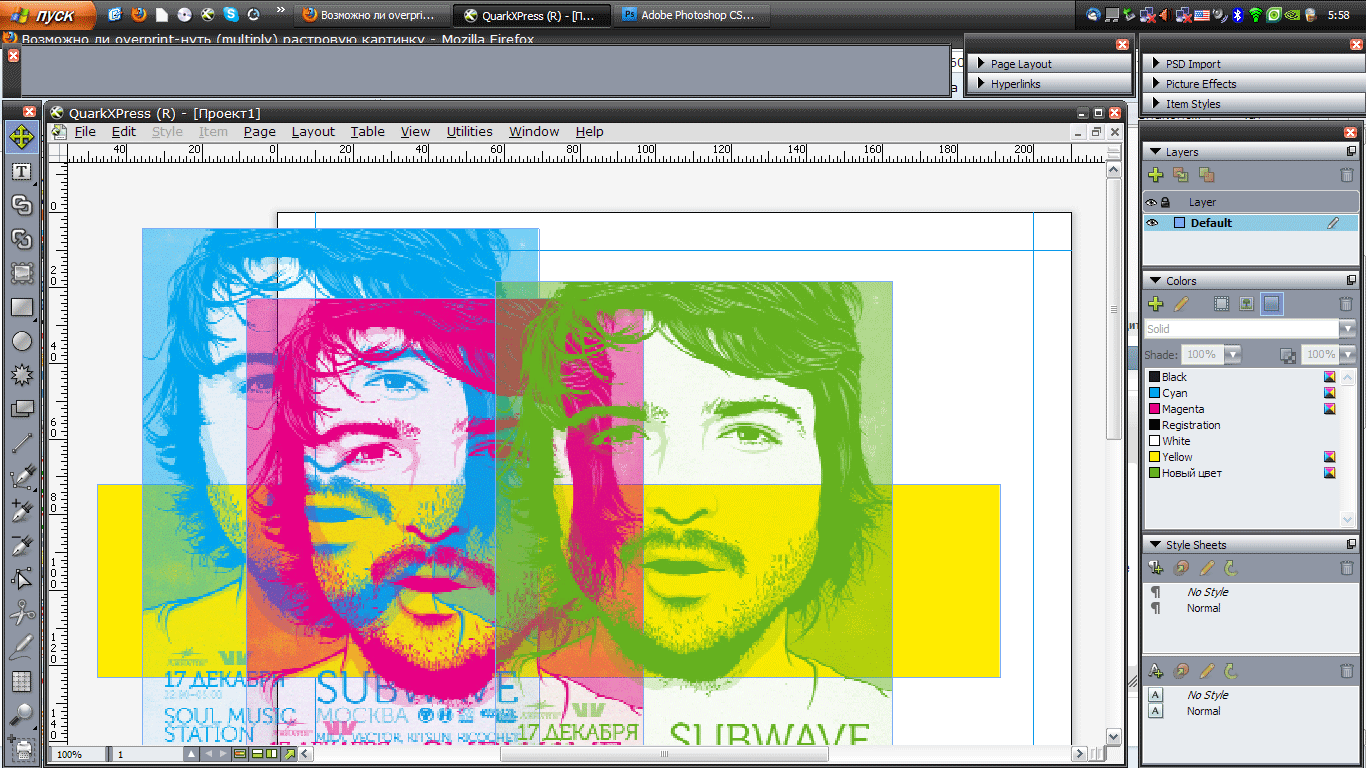Select the Item (move) tool
Viewport: 1366px width, 768px height.
pos(21,136)
